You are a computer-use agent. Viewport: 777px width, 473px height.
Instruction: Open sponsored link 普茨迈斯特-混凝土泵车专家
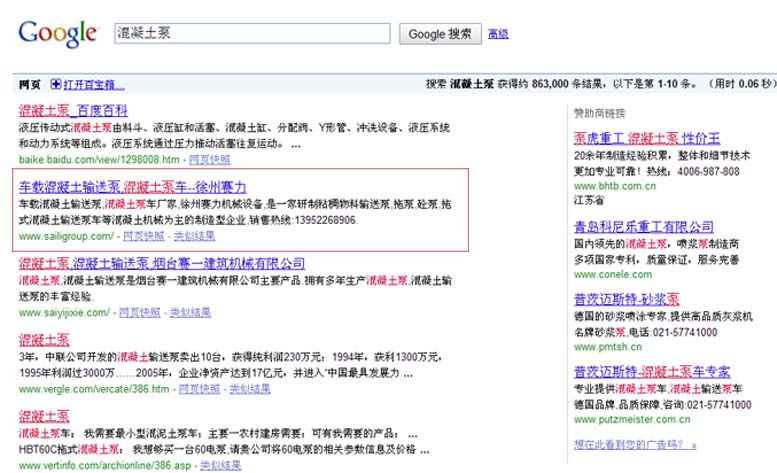pos(652,371)
